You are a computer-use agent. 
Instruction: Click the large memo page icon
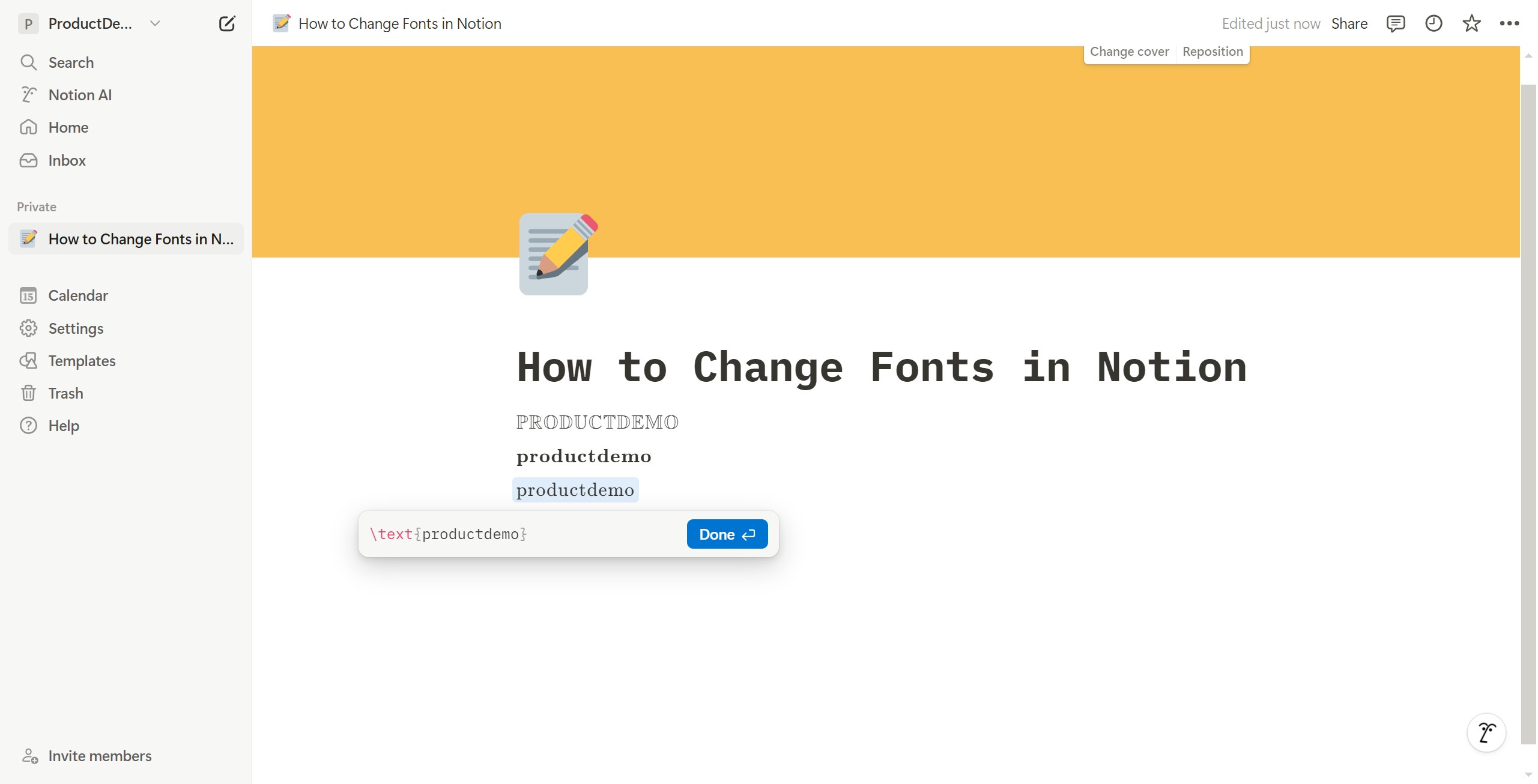click(557, 254)
